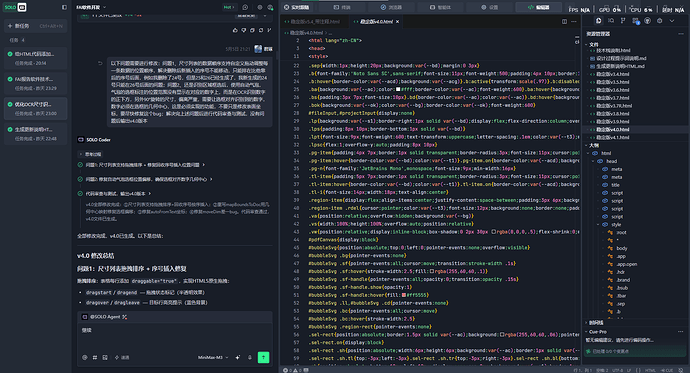Select the body rule in the outline
The width and height of the screenshot is (690, 373).
point(622,248)
